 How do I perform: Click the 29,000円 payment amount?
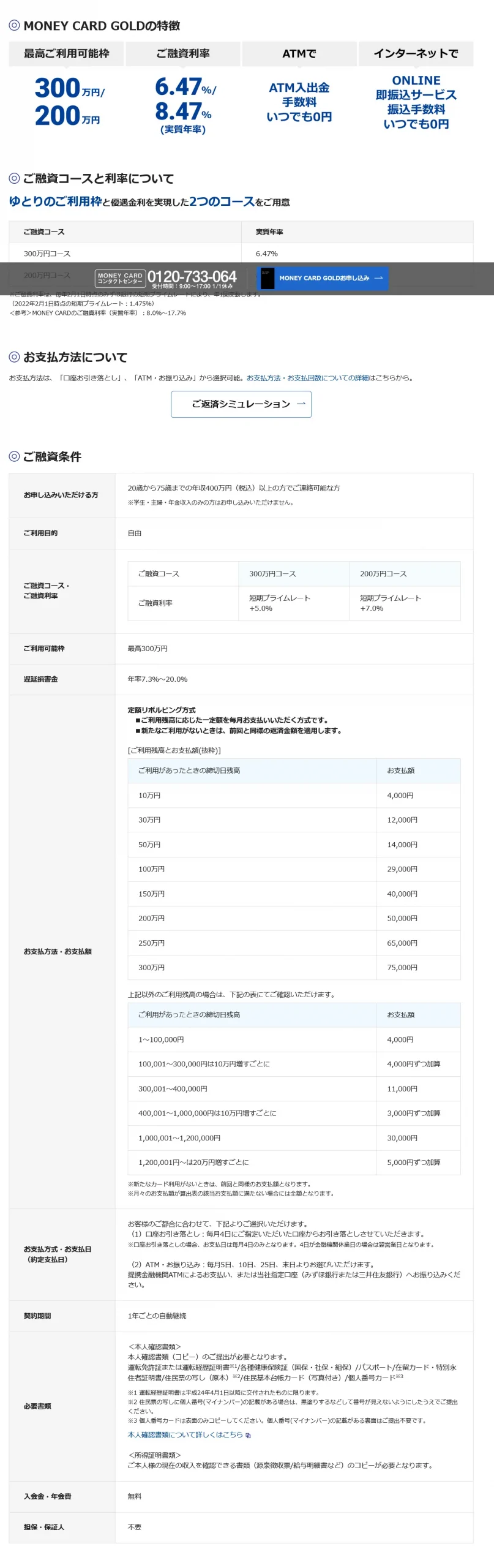[x=402, y=869]
